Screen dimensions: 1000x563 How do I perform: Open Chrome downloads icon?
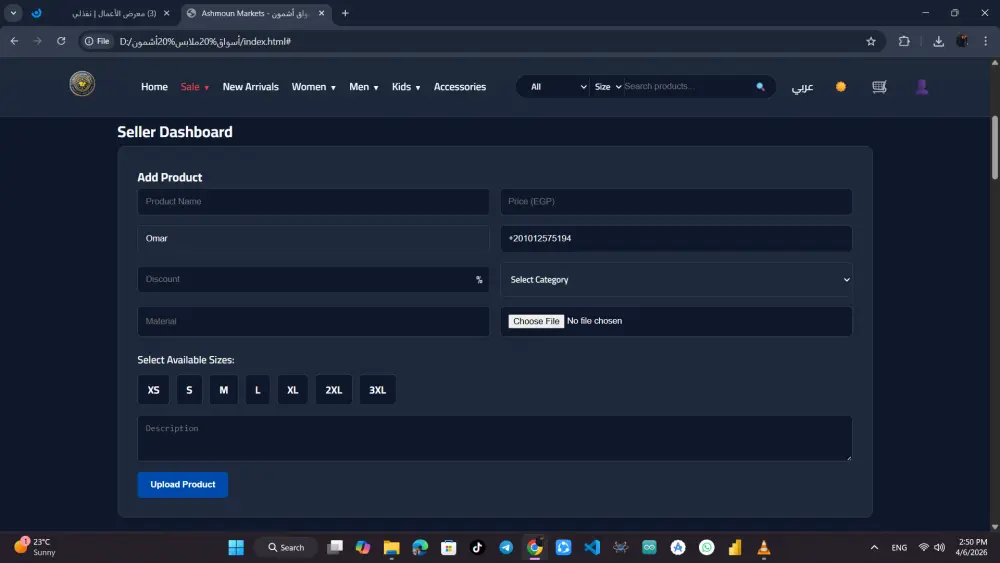[x=938, y=41]
